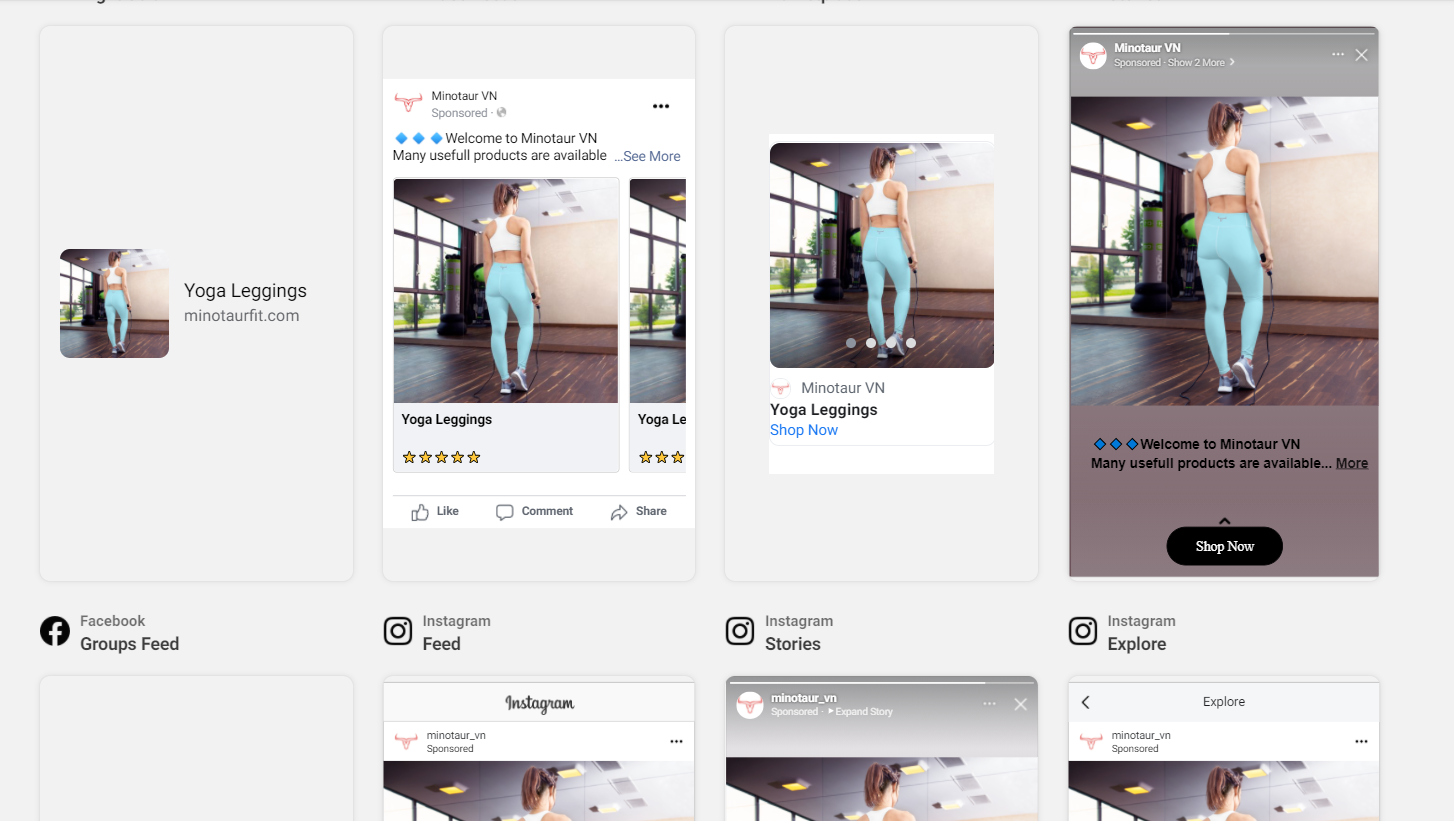Open three-dot menu on Instagram Feed preview
The height and width of the screenshot is (821, 1454).
676,741
